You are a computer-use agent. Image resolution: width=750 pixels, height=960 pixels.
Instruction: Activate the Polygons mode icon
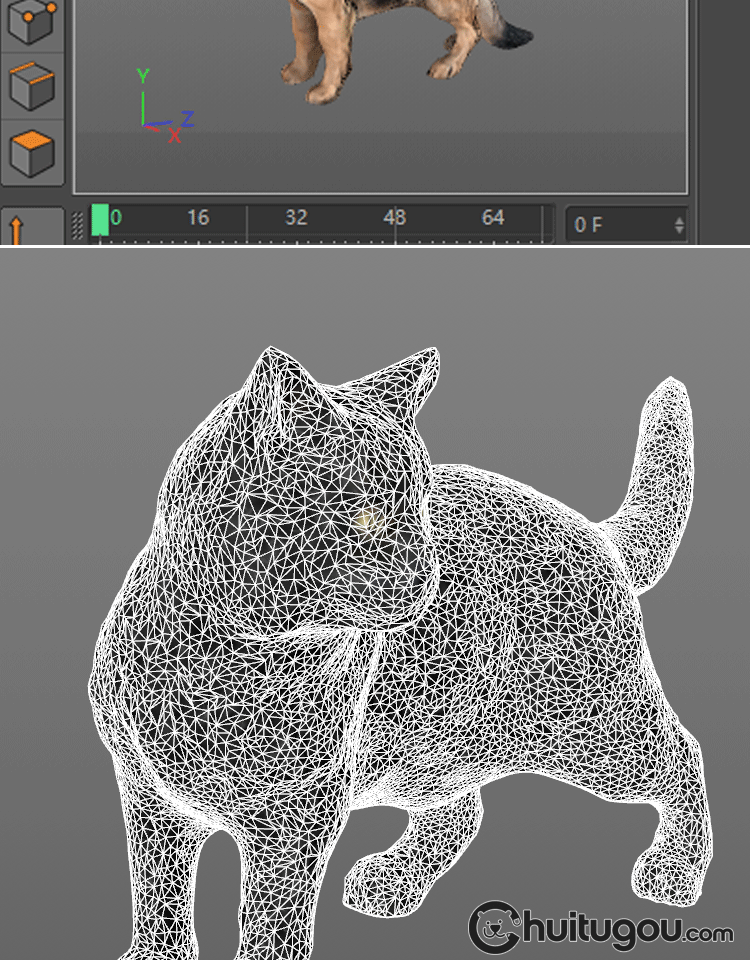[31, 153]
